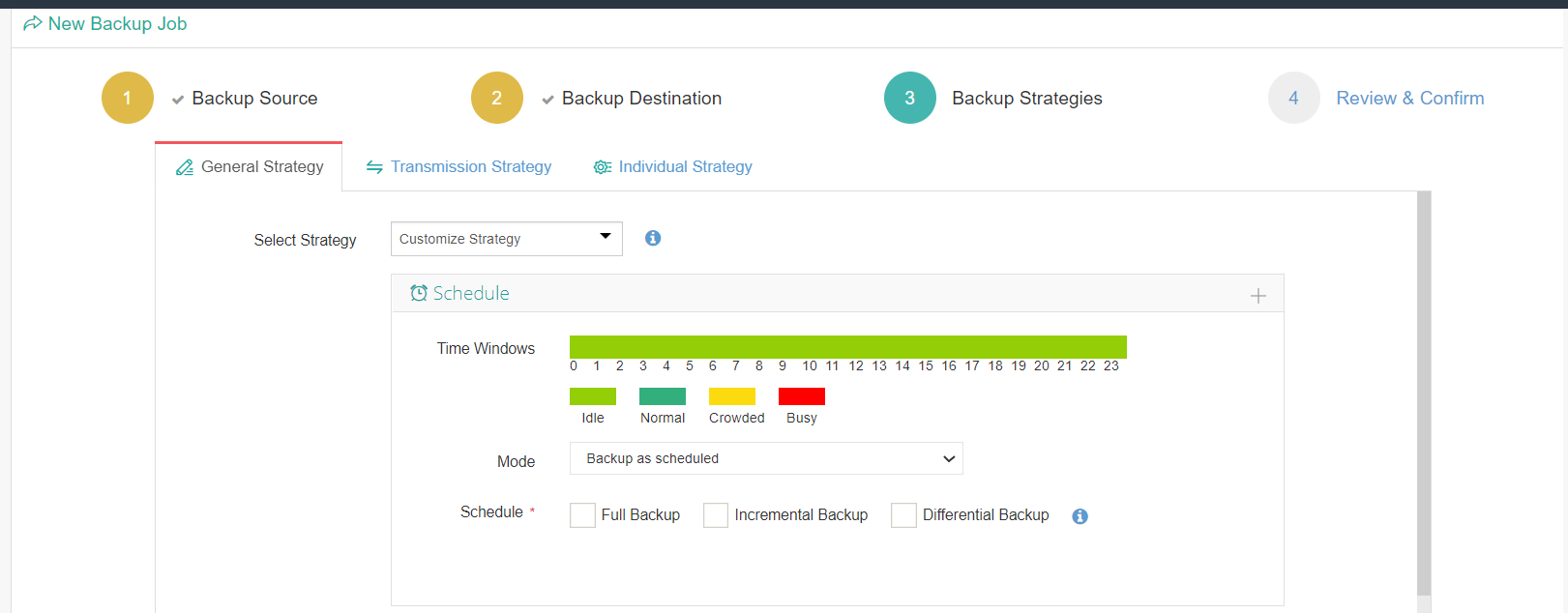Expand the Mode dropdown Backup as scheduled
Screen dimensions: 1568x613
(x=766, y=458)
